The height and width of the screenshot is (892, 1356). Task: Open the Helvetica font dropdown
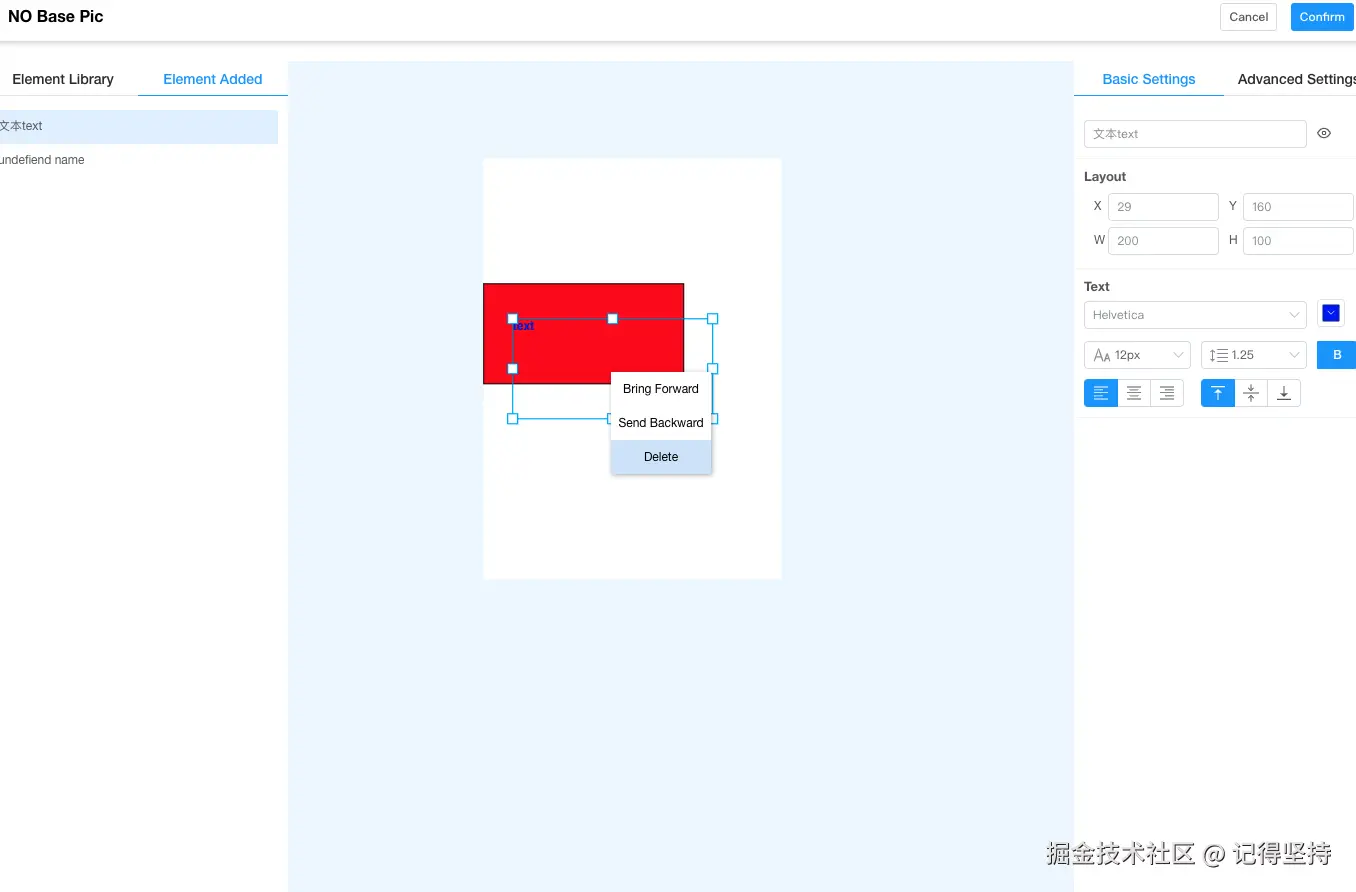pos(1195,315)
